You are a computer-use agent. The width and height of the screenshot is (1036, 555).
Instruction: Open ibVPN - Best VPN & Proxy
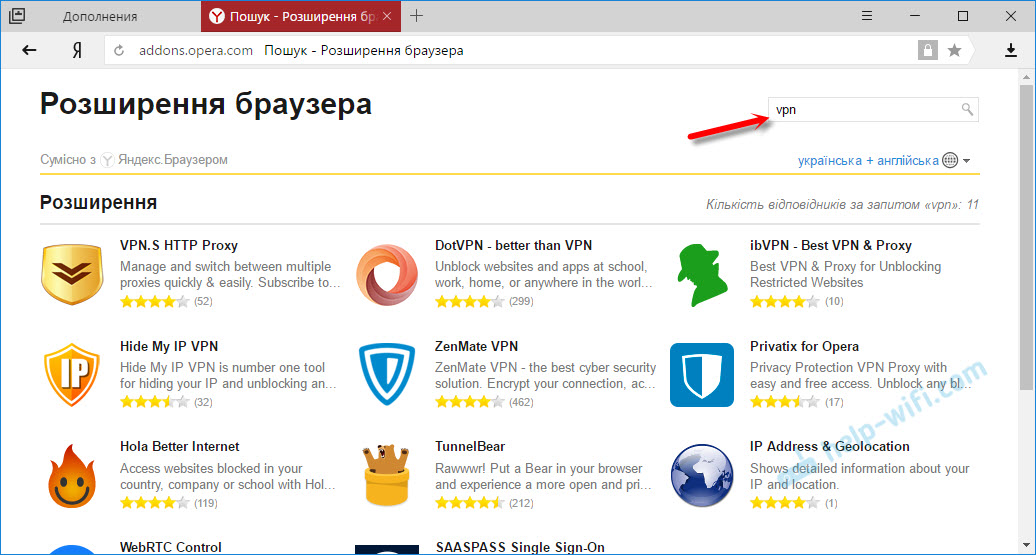tap(831, 246)
